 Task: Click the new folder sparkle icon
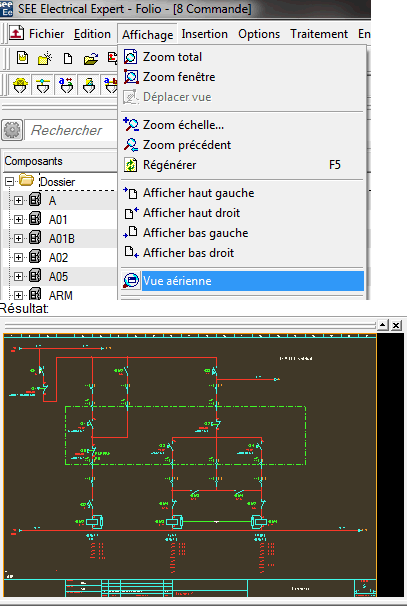(45, 58)
